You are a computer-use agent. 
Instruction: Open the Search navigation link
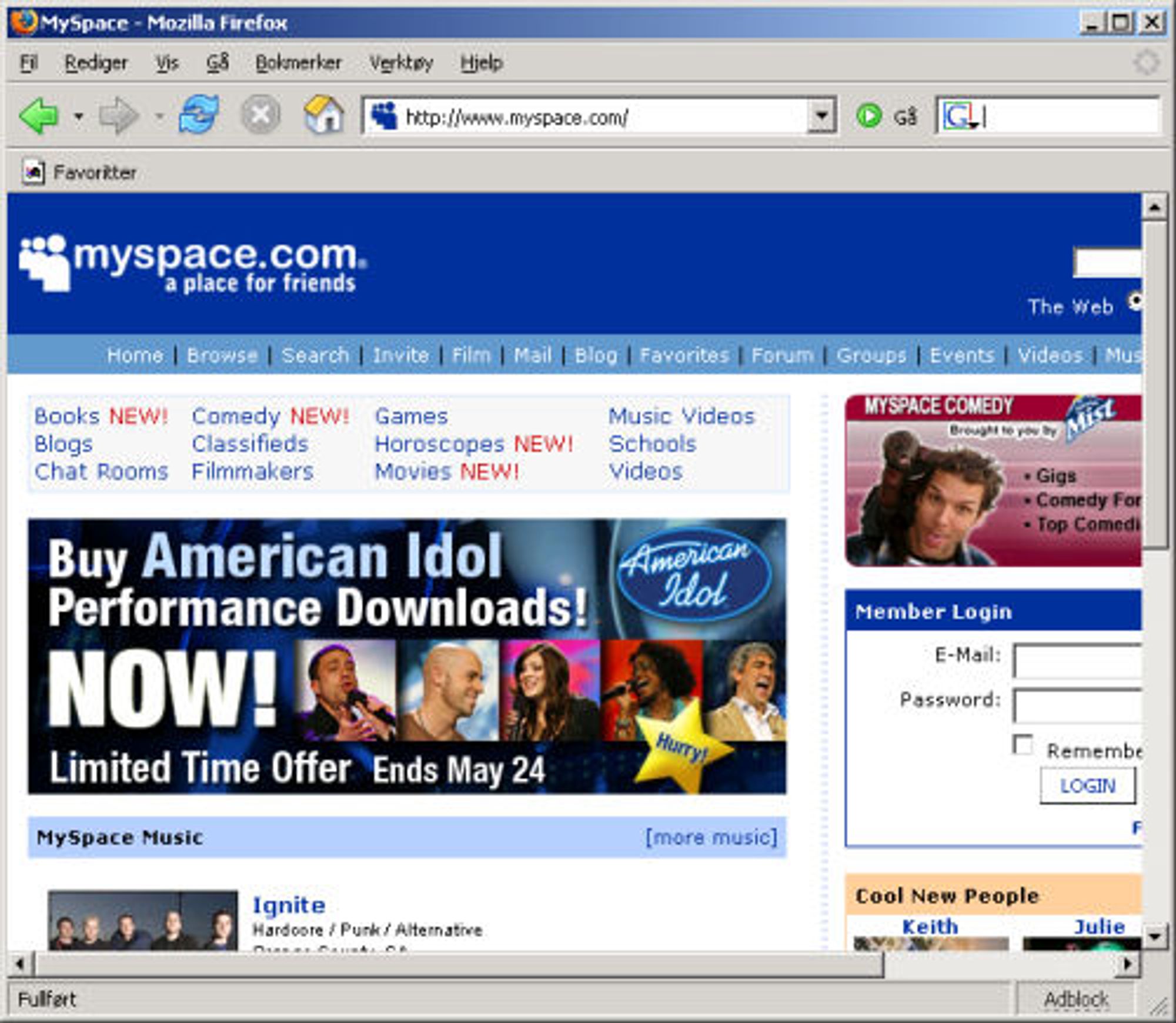[x=315, y=355]
